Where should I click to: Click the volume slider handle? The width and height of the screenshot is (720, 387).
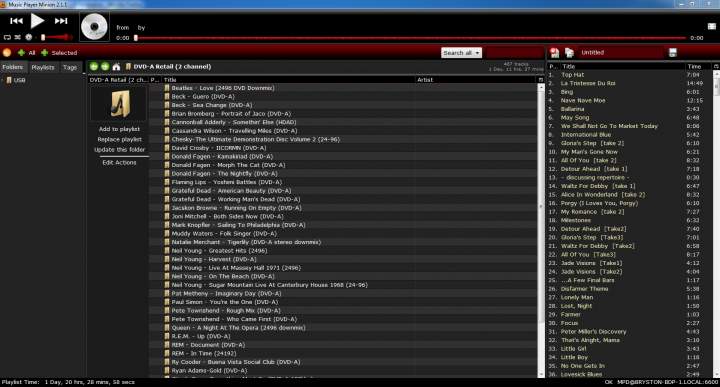[43, 37]
